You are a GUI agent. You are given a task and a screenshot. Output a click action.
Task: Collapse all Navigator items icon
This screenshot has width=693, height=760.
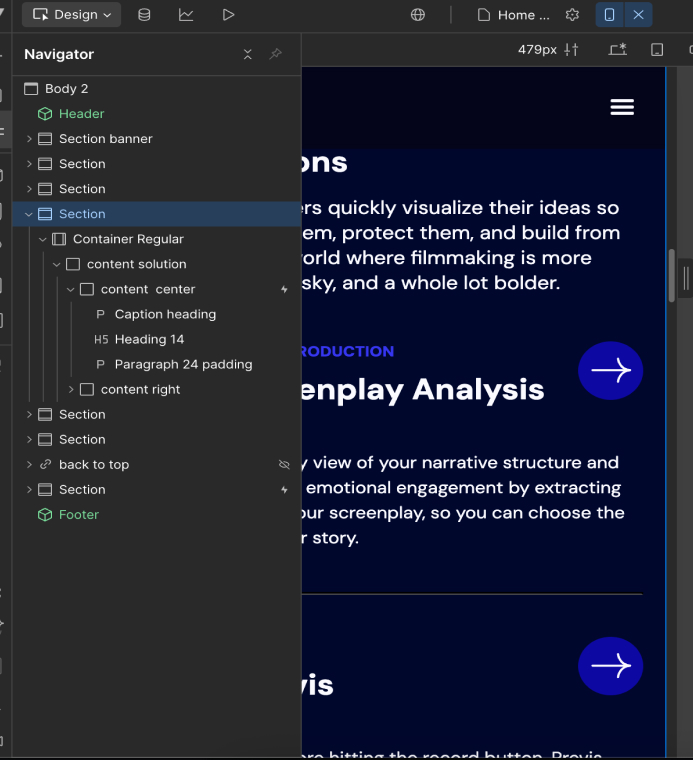pos(248,54)
